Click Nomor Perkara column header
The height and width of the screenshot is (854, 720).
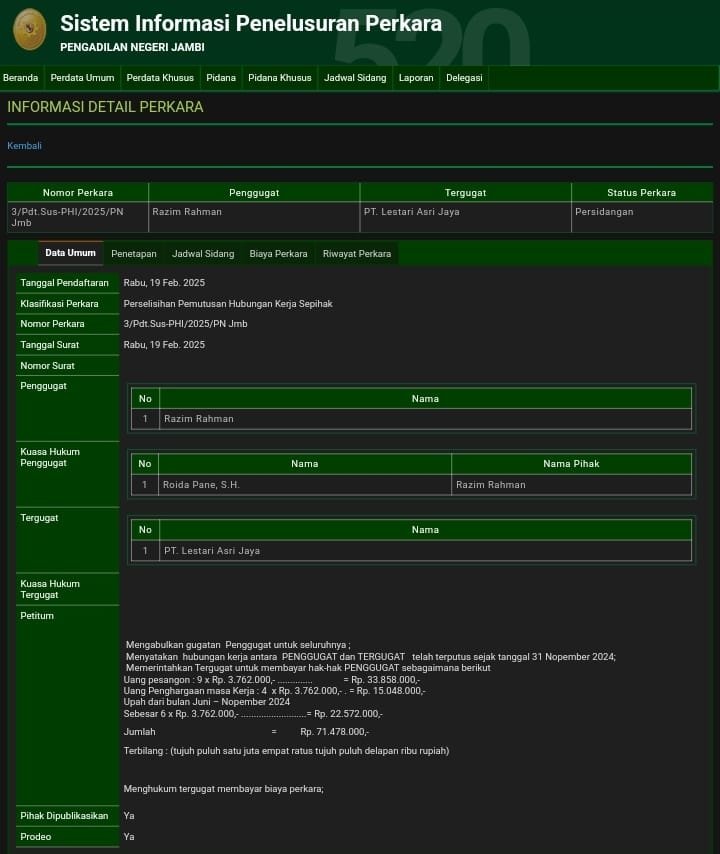(x=78, y=192)
